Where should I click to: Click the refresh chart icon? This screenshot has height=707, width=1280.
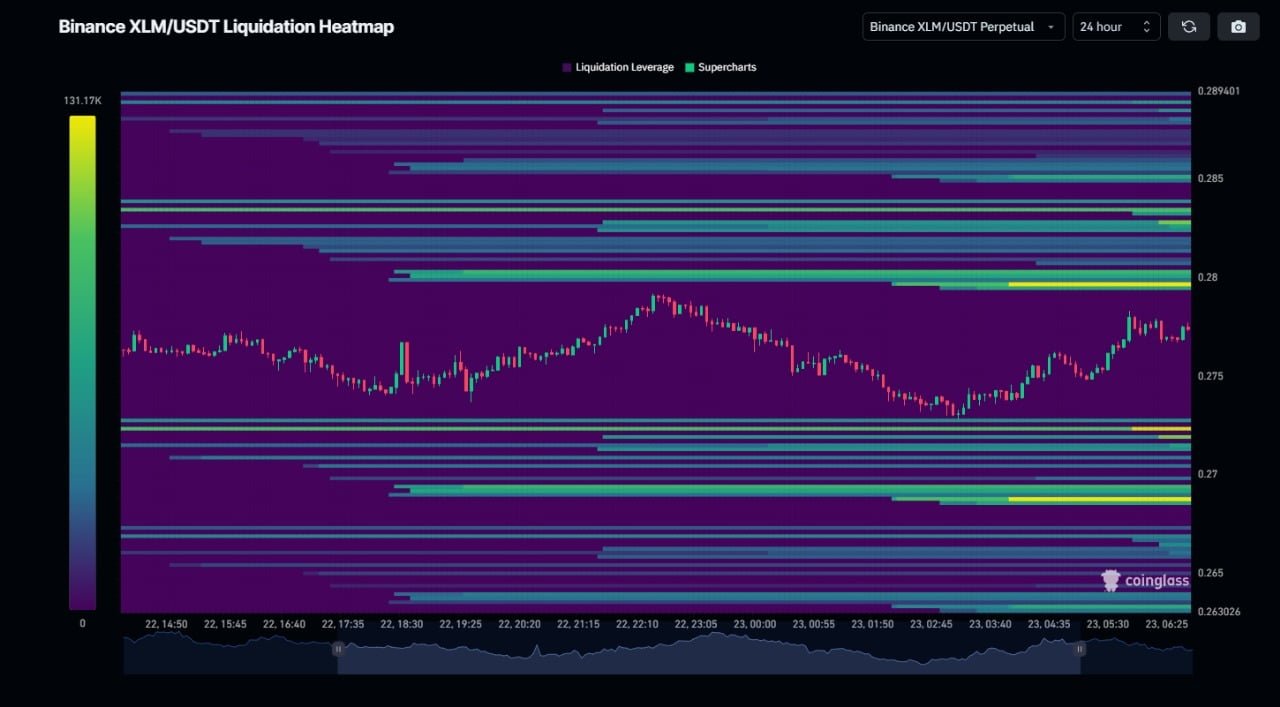(x=1188, y=27)
